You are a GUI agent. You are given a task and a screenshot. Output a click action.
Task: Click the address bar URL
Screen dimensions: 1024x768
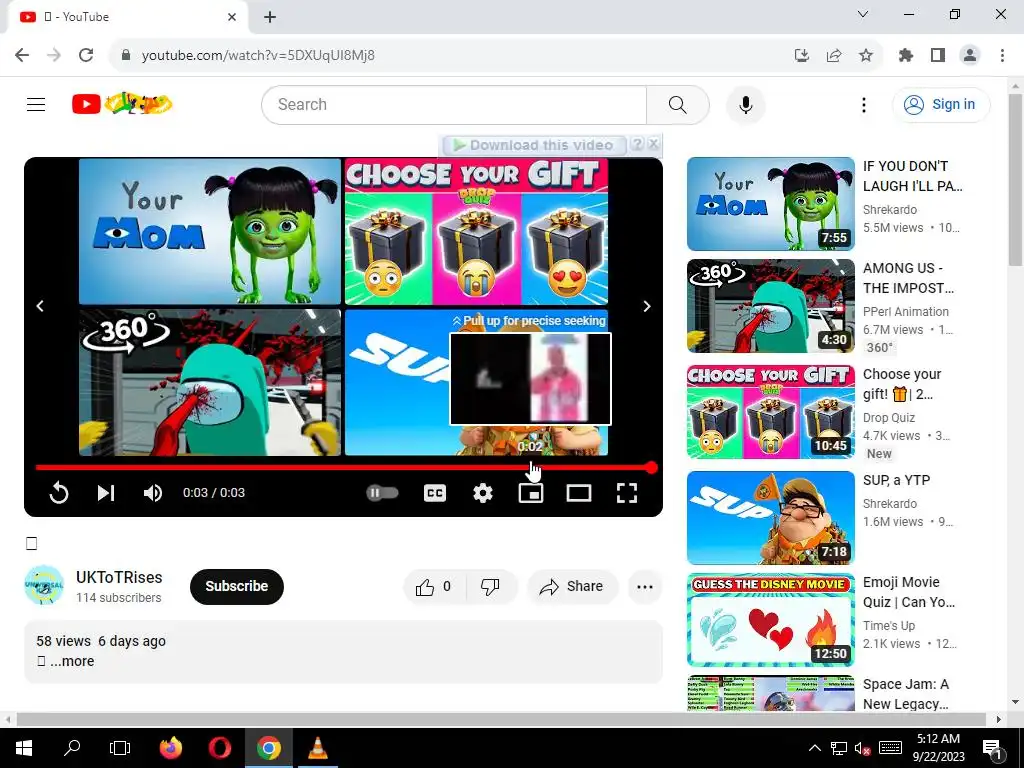(x=258, y=56)
